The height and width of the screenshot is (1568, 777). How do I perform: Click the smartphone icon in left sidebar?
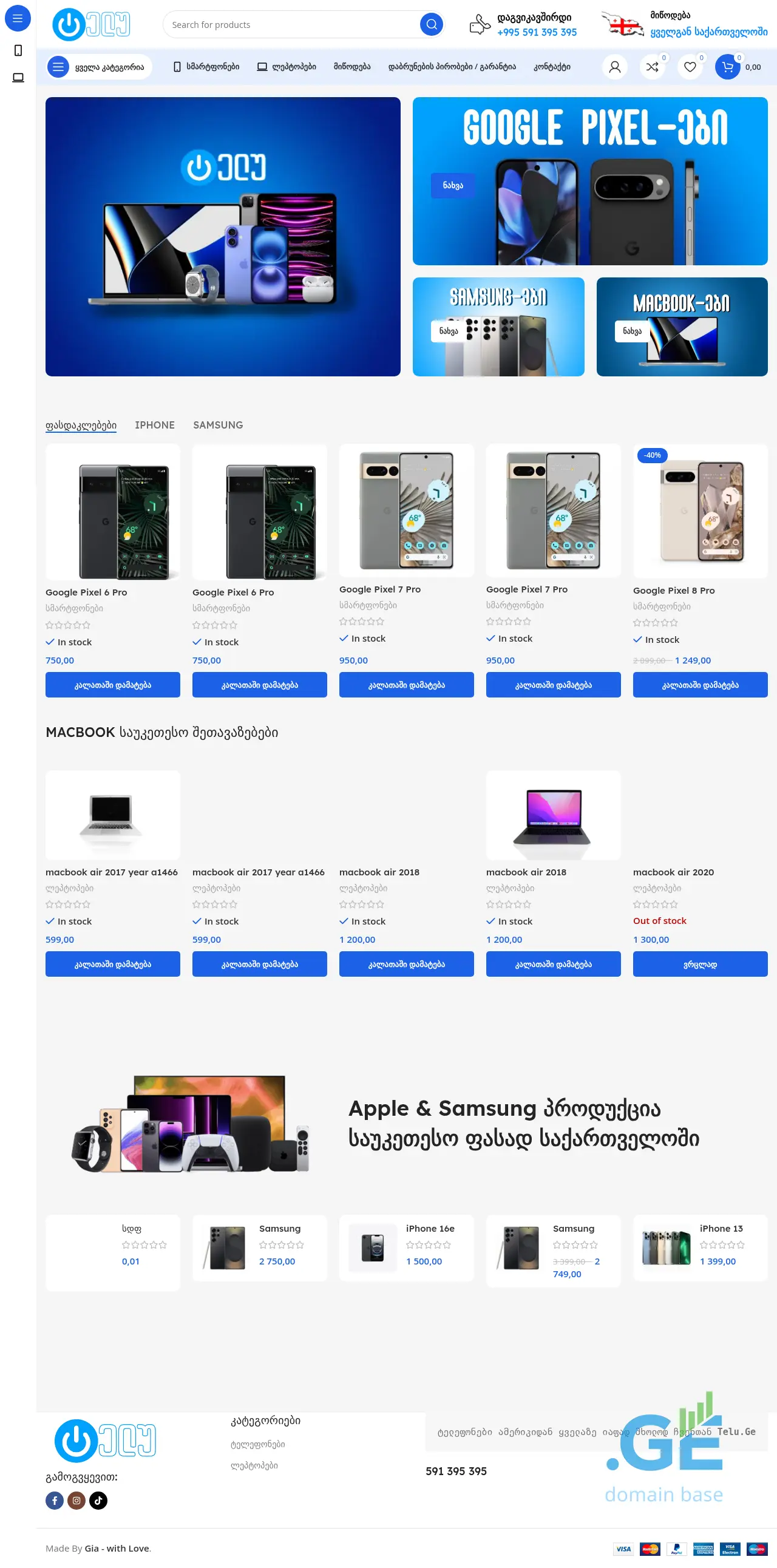18,50
